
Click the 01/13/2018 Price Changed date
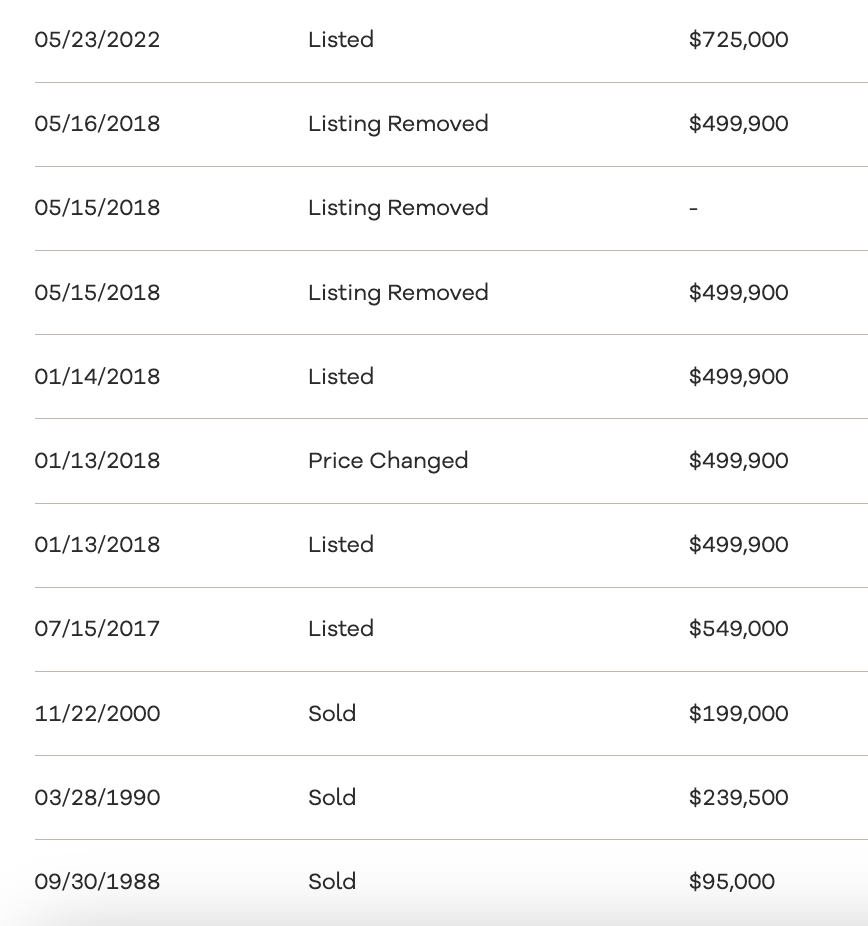(97, 461)
